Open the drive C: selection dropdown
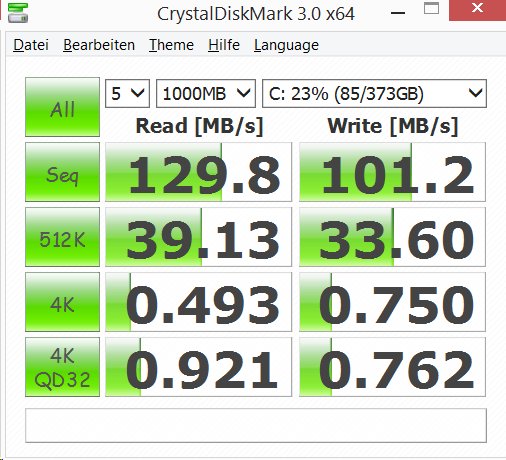Viewport: 506px width, 460px height. [374, 94]
